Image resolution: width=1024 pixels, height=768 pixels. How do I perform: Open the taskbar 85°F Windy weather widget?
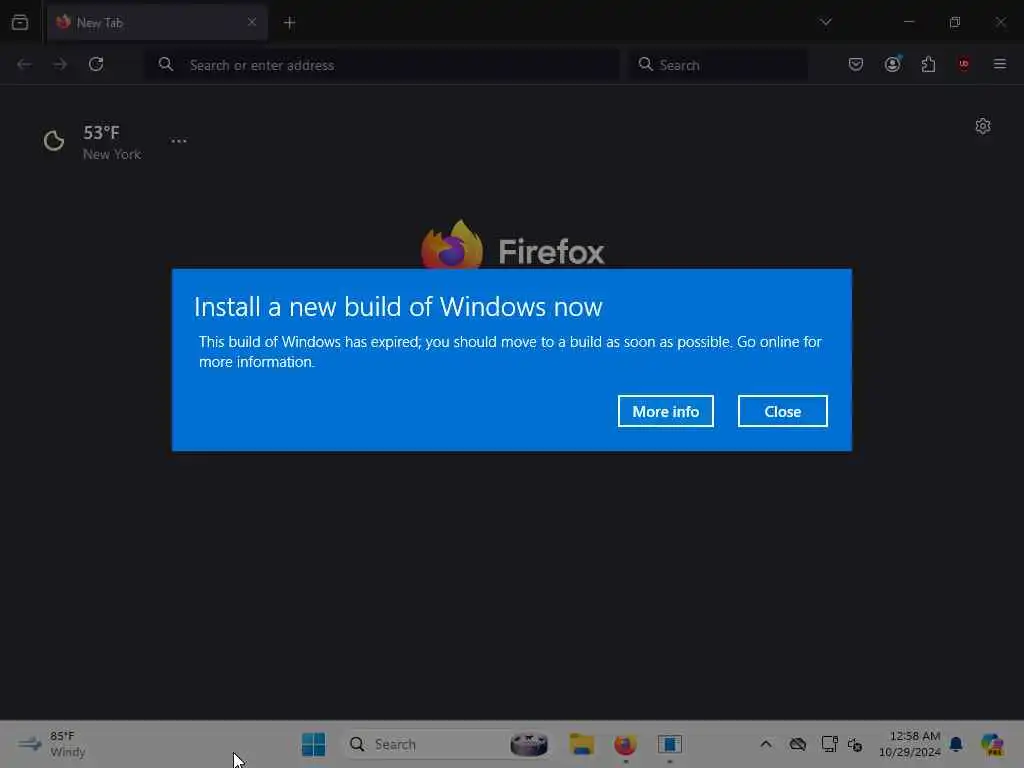click(51, 744)
